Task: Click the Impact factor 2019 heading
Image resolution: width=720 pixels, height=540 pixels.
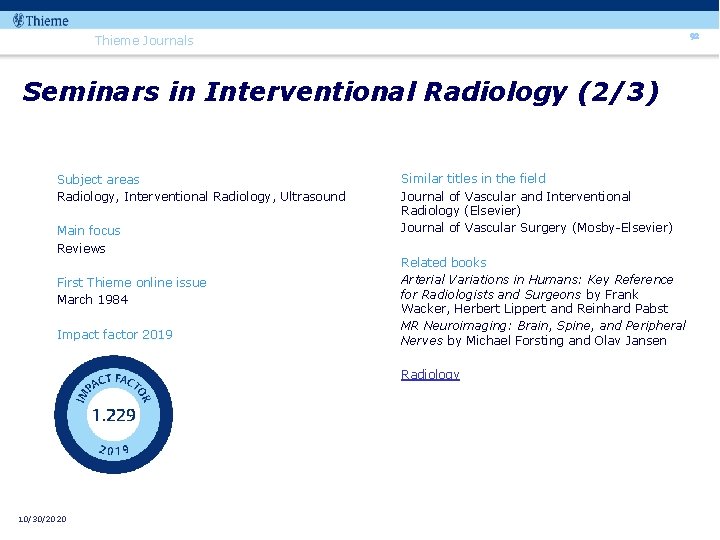Action: 115,334
